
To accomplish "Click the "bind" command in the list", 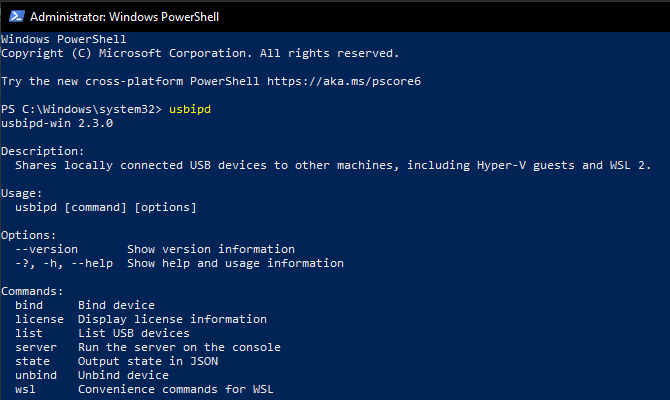I will point(29,305).
